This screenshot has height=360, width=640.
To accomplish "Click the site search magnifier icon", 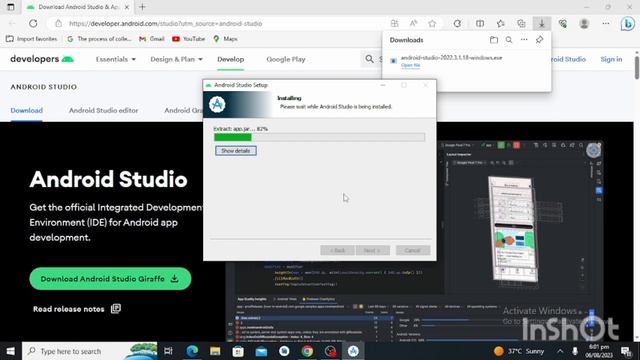I will [369, 59].
